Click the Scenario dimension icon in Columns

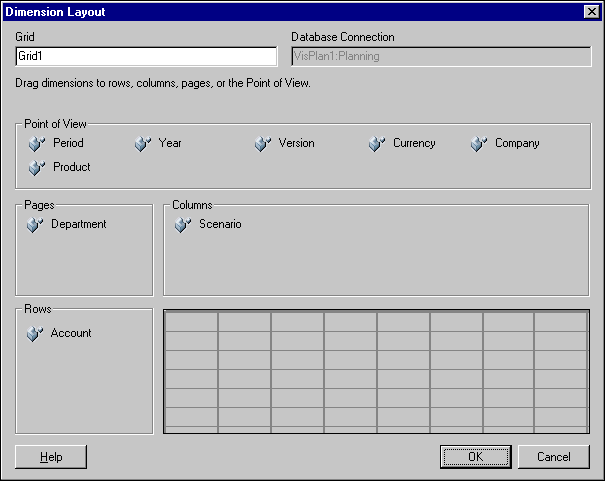point(183,225)
